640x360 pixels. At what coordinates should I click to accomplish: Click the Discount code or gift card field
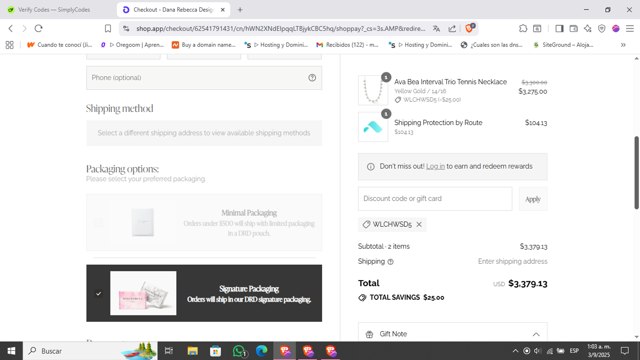click(435, 199)
